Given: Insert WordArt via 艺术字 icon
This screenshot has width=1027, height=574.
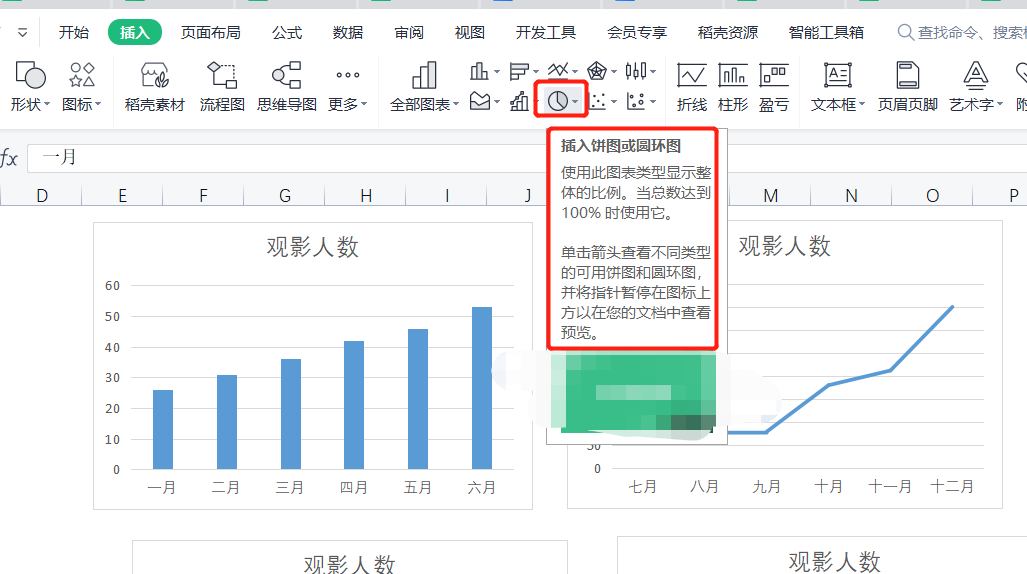Looking at the screenshot, I should 975,75.
